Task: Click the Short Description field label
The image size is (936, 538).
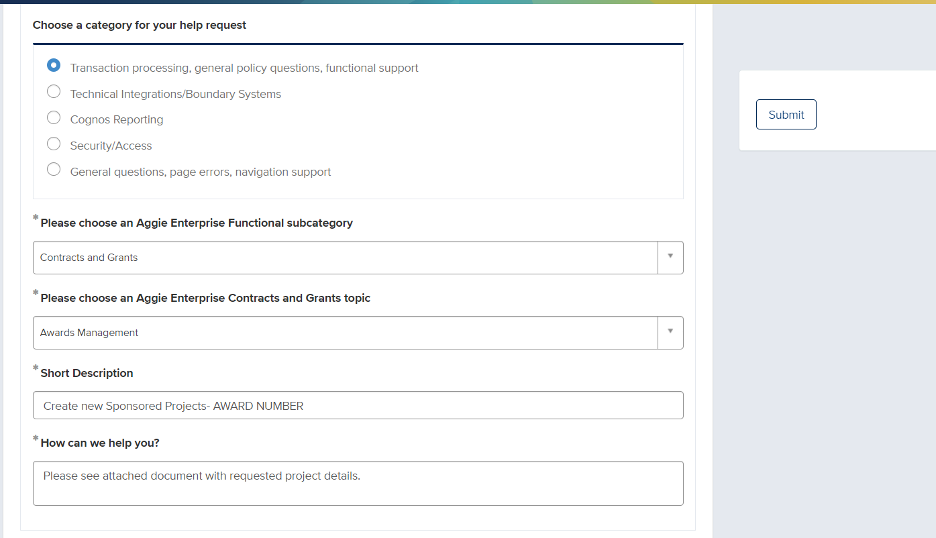Action: [x=87, y=373]
